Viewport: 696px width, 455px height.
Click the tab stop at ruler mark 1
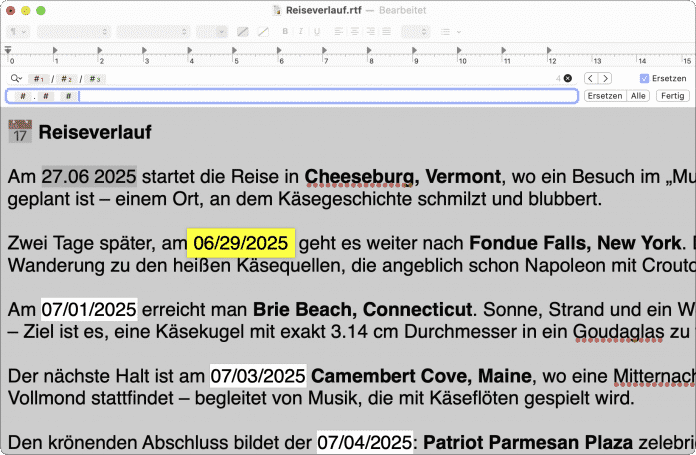click(55, 50)
